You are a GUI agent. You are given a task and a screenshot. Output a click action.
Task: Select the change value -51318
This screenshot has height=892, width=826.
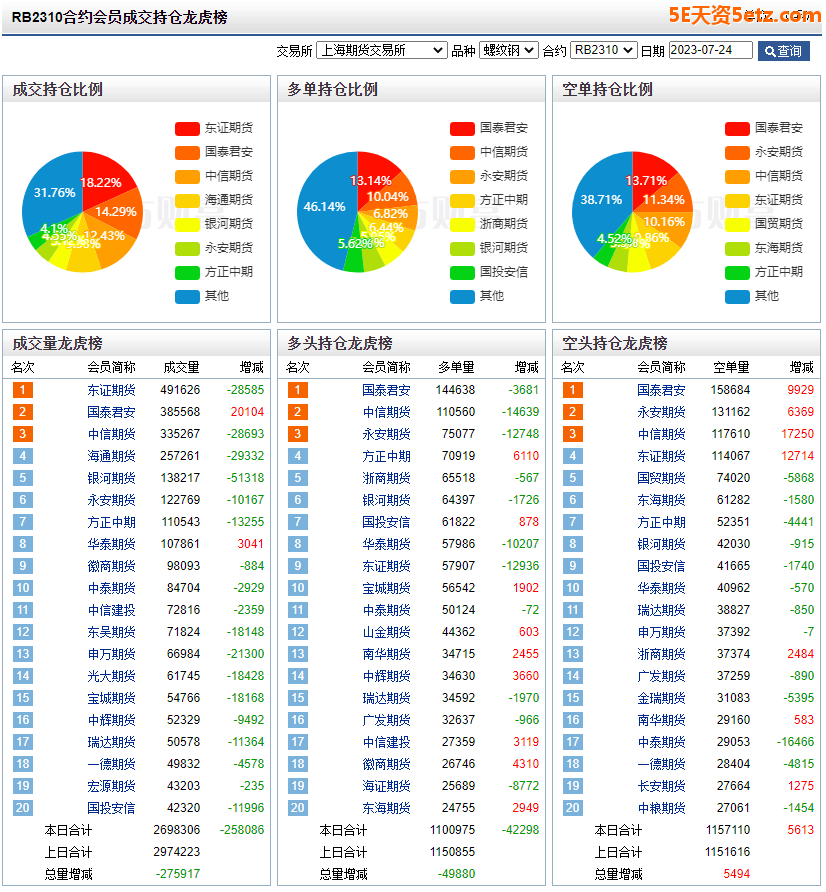[x=245, y=478]
